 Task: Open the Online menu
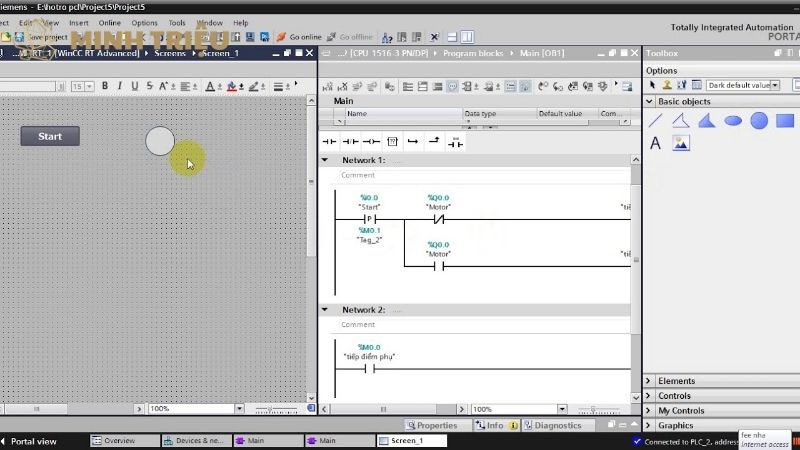click(x=109, y=22)
